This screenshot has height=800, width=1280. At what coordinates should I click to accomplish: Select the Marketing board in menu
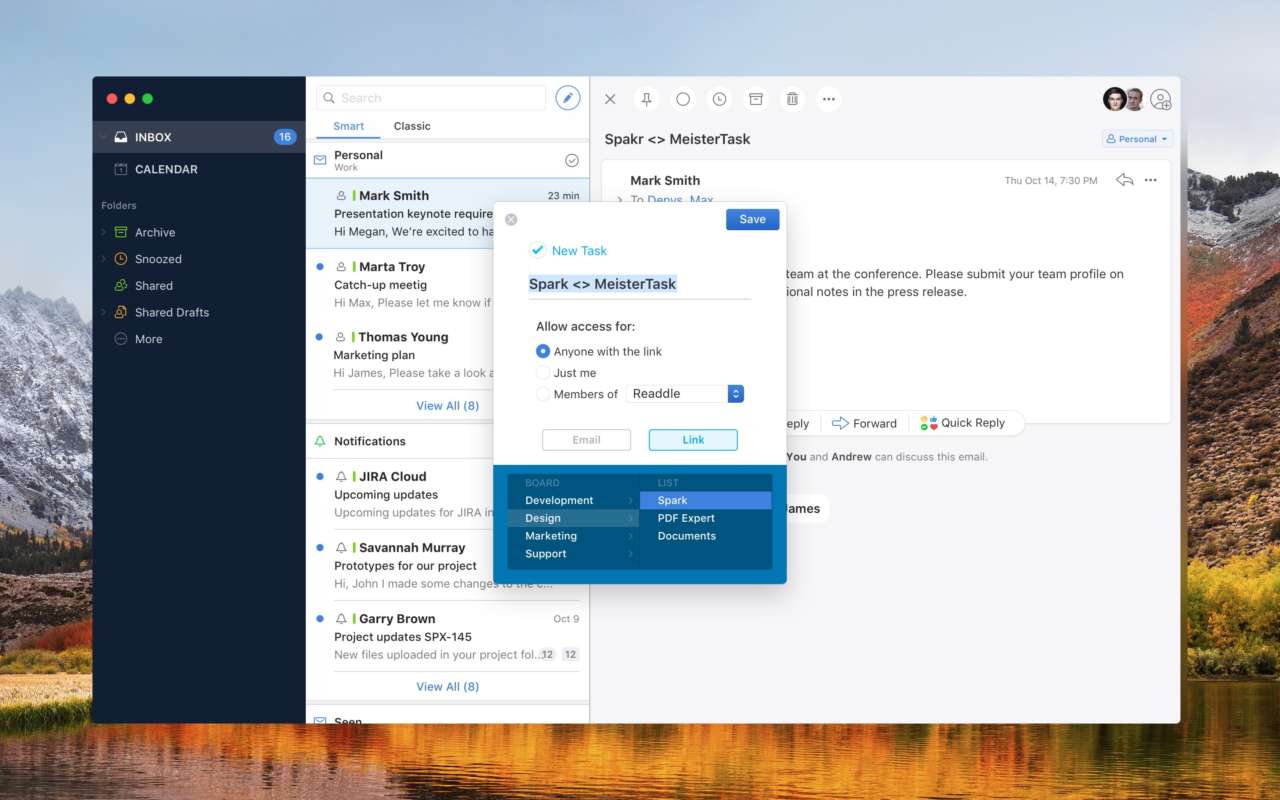[x=551, y=536]
